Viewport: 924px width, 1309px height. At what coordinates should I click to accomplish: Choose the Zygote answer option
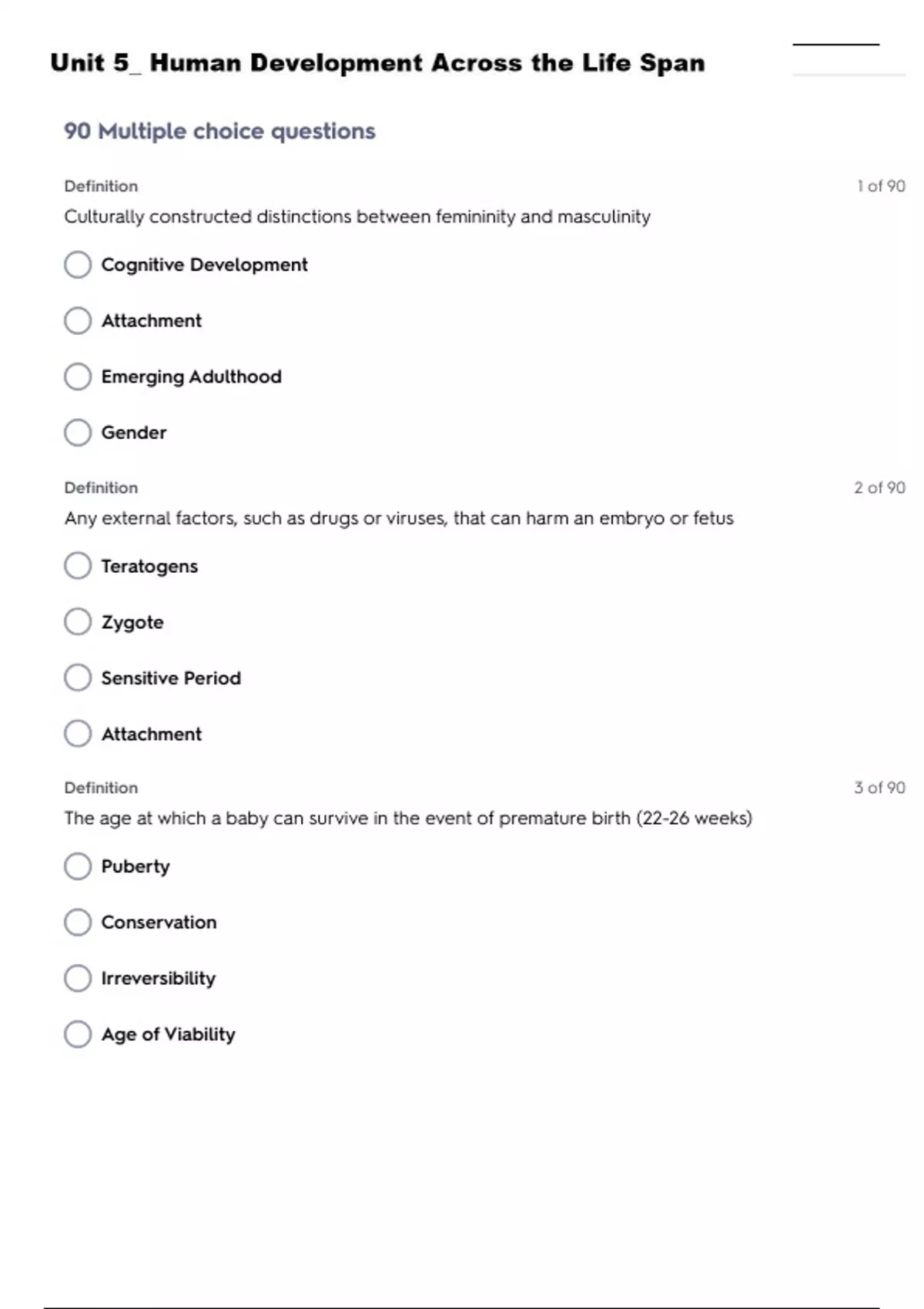[78, 621]
